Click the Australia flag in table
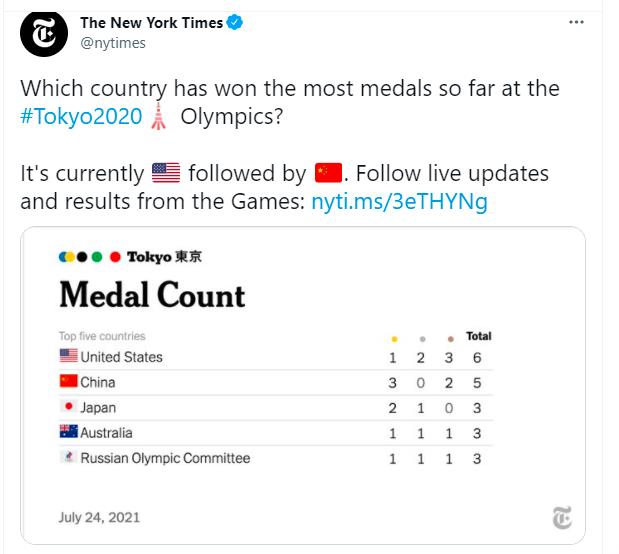Image resolution: width=619 pixels, height=554 pixels. [x=69, y=431]
